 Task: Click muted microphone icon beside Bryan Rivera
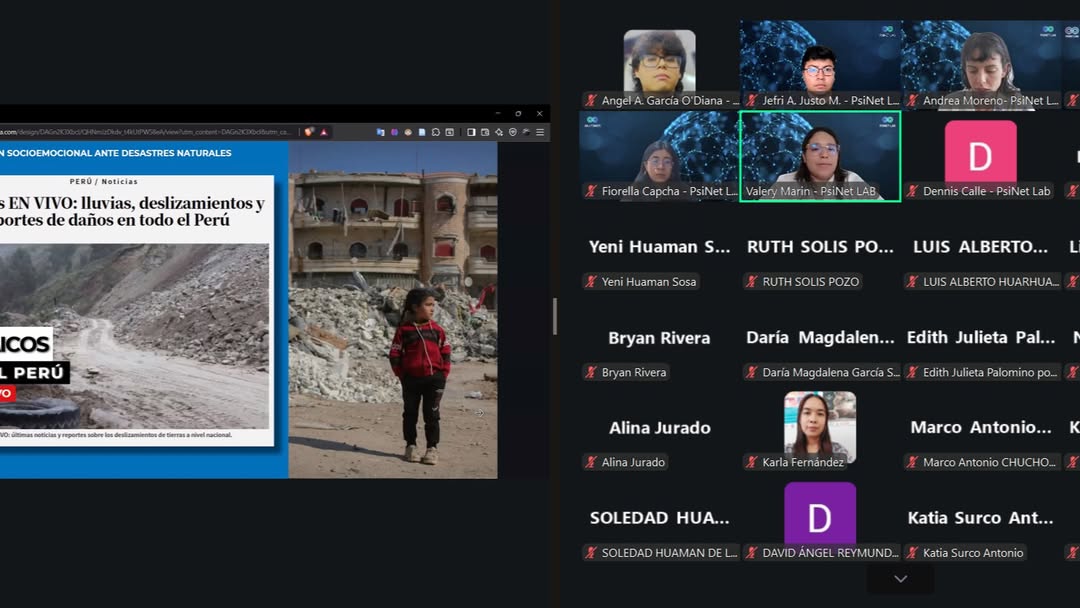(591, 372)
